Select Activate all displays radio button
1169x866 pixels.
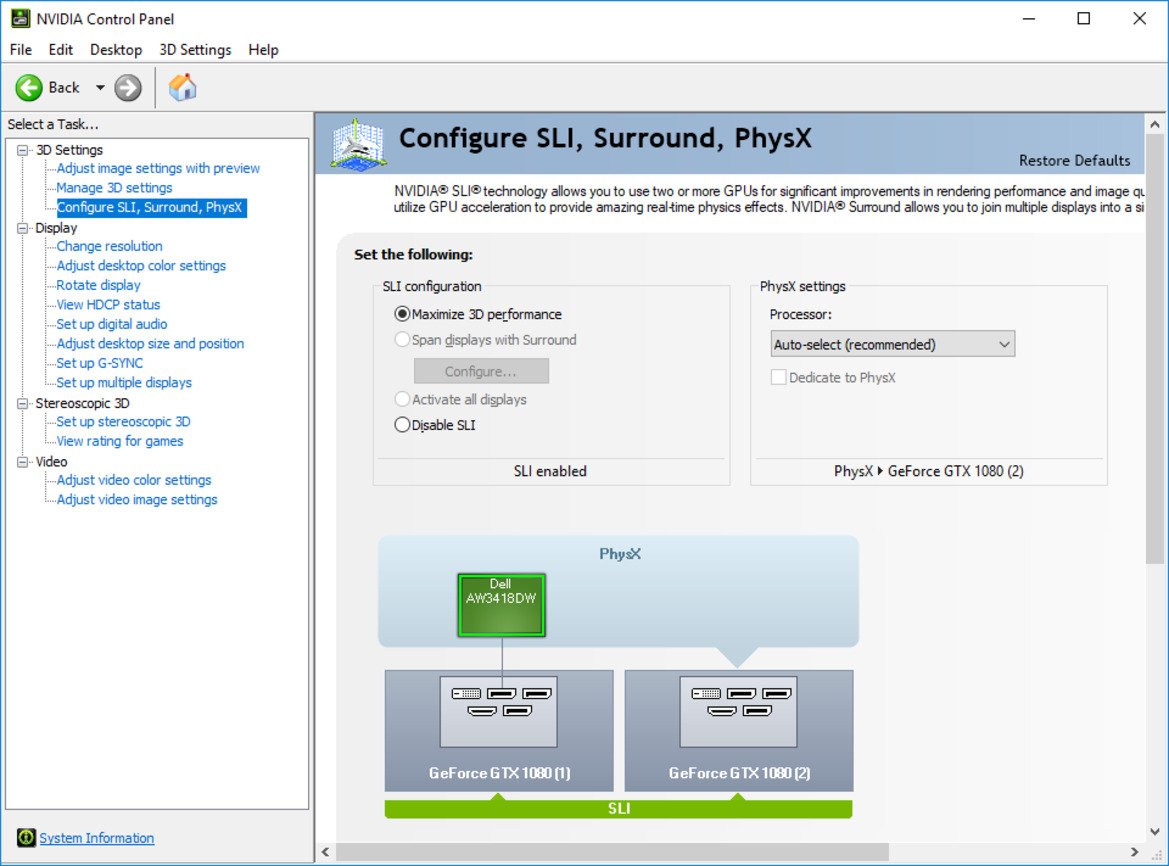(403, 399)
